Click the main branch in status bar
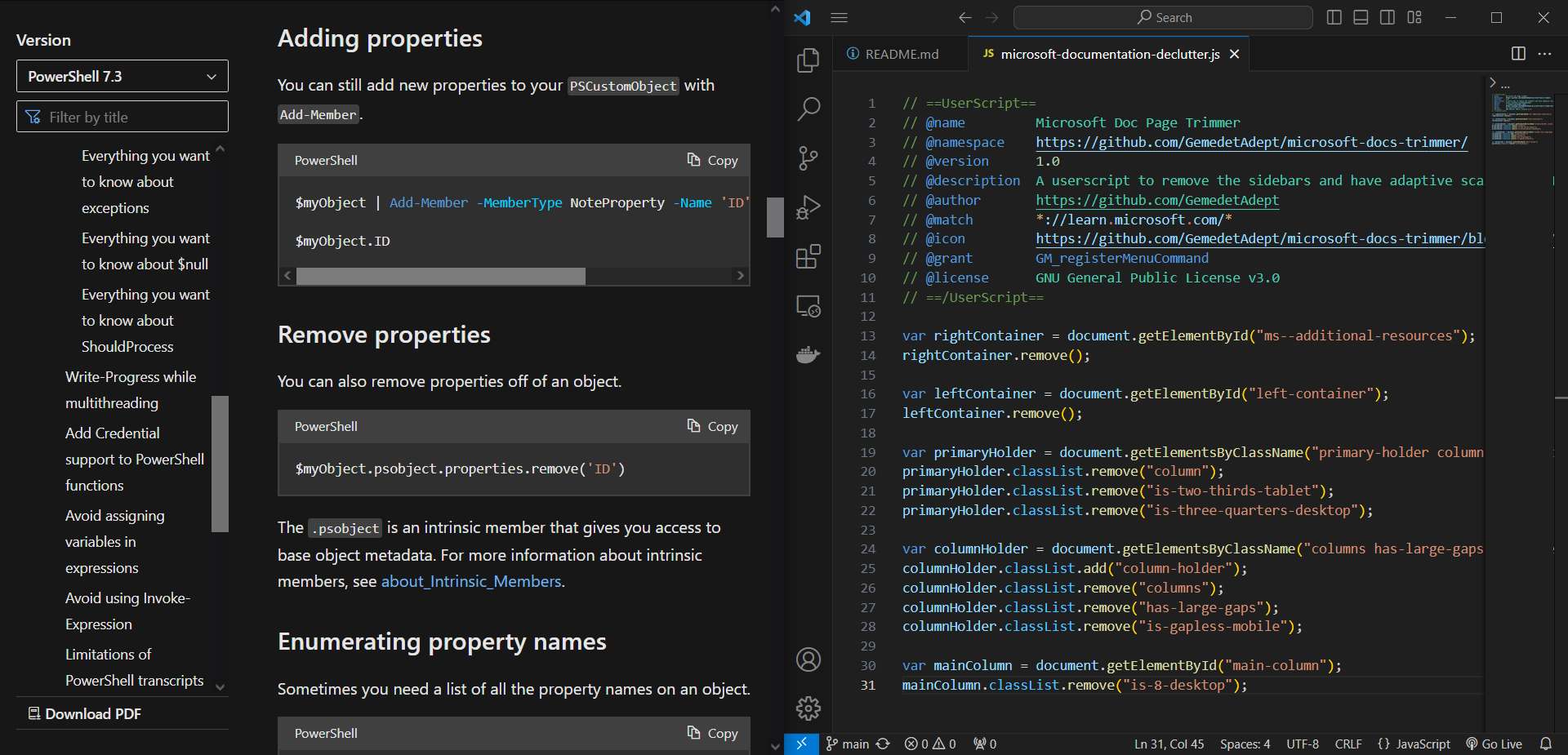1568x755 pixels. coord(847,744)
